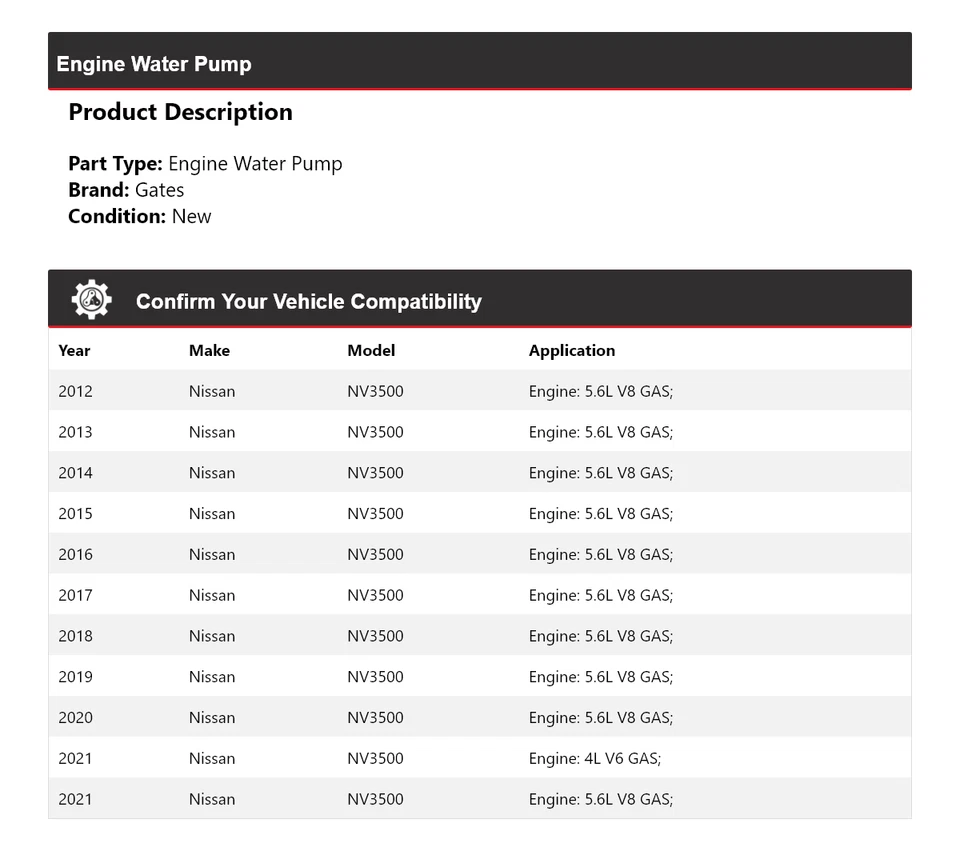This screenshot has width=960, height=851.
Task: Sort by the Make column header
Action: (209, 350)
